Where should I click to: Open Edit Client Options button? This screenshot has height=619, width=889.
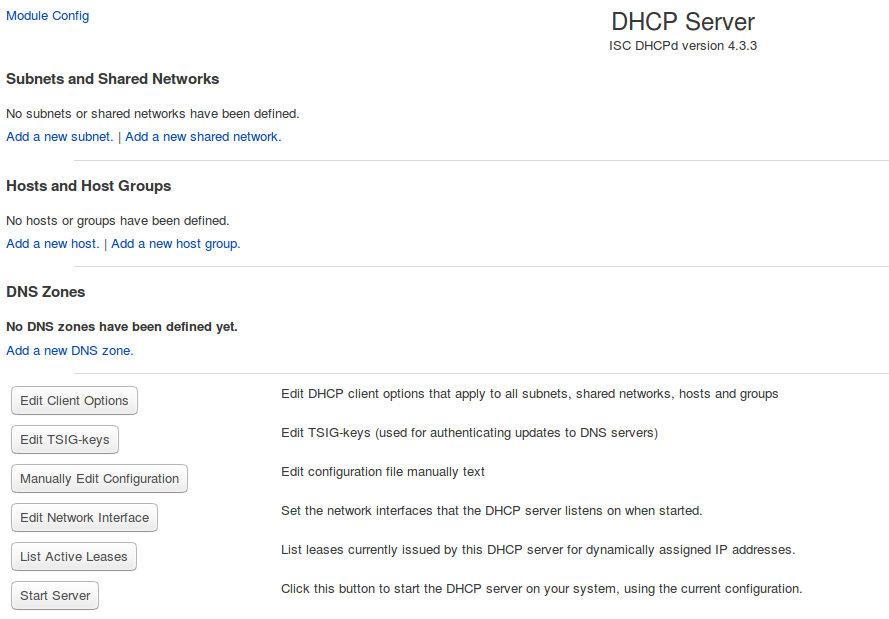point(74,401)
